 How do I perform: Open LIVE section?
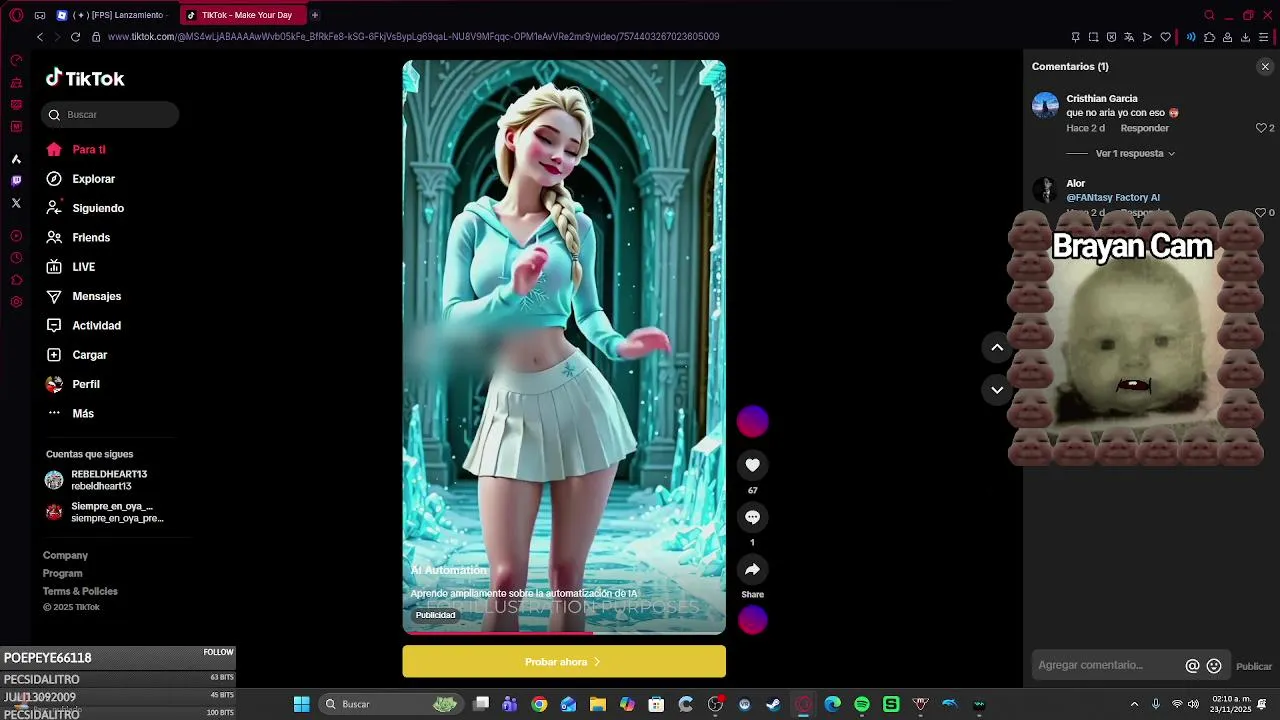coord(70,267)
